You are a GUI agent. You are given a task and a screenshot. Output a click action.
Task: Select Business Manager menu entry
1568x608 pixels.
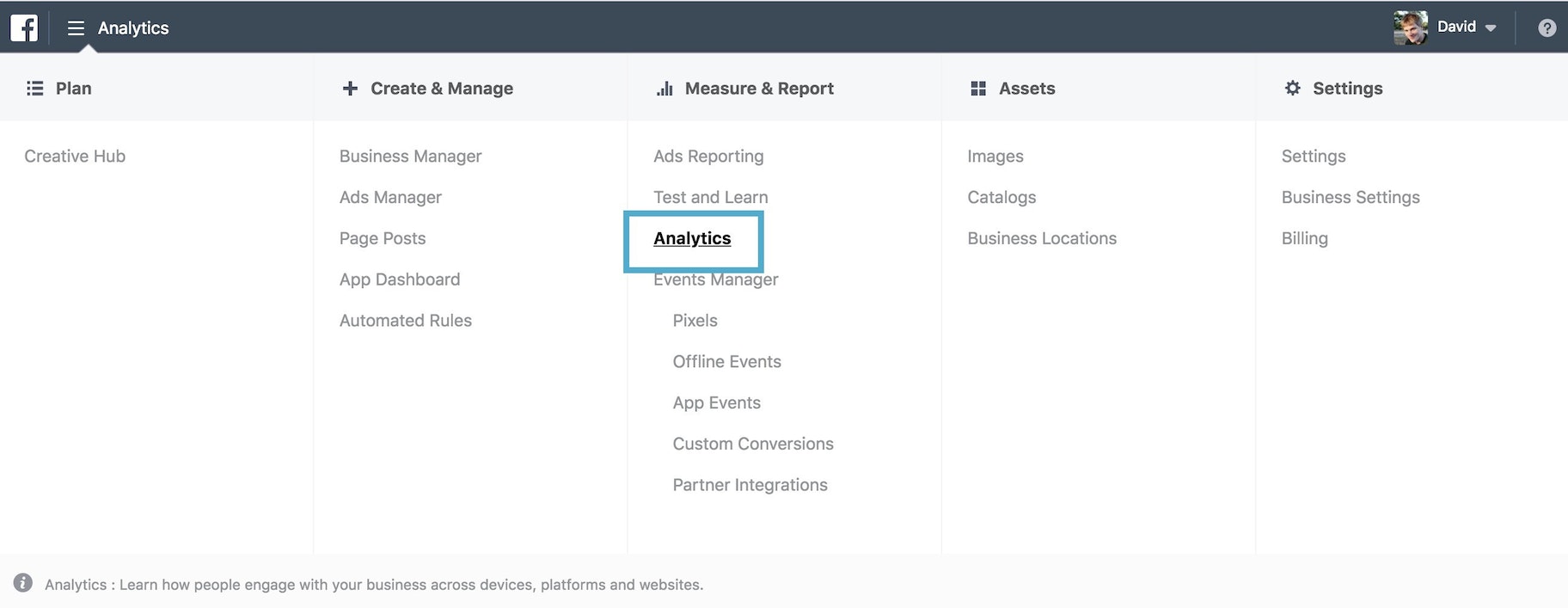410,157
